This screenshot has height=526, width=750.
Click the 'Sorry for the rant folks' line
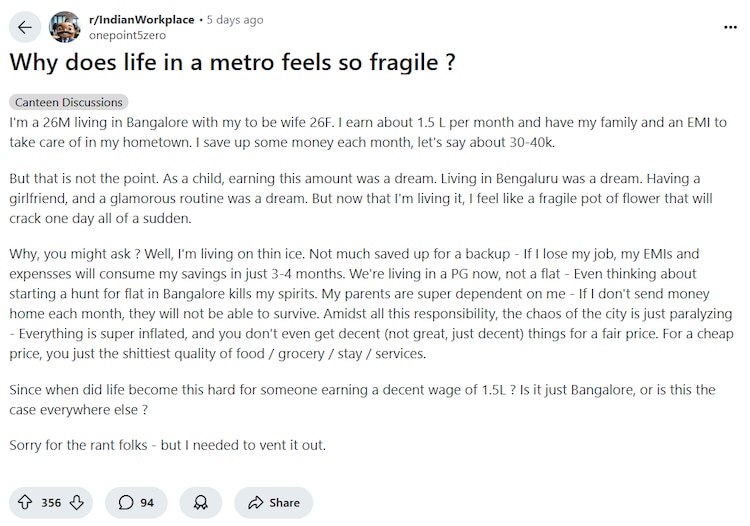click(168, 444)
